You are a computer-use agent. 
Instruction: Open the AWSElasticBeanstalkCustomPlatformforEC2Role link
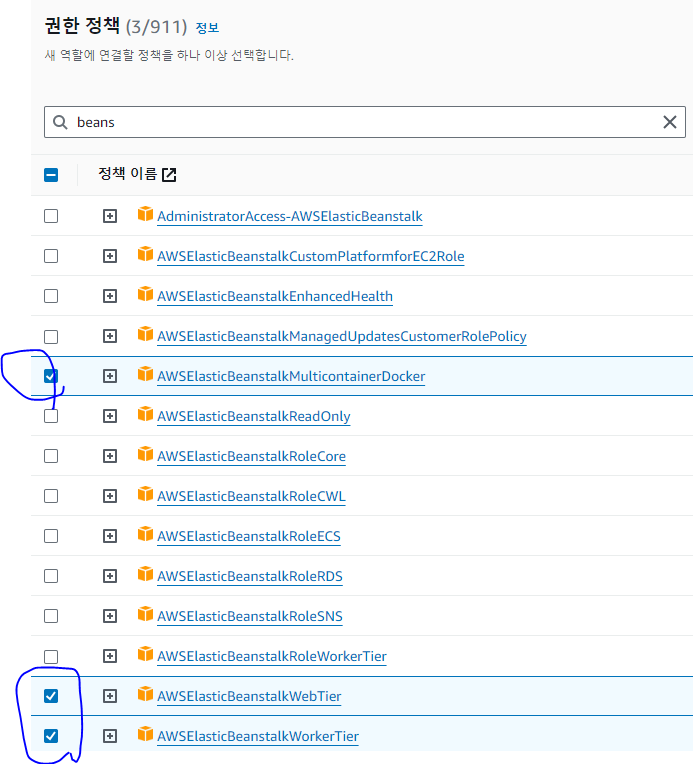coord(310,256)
